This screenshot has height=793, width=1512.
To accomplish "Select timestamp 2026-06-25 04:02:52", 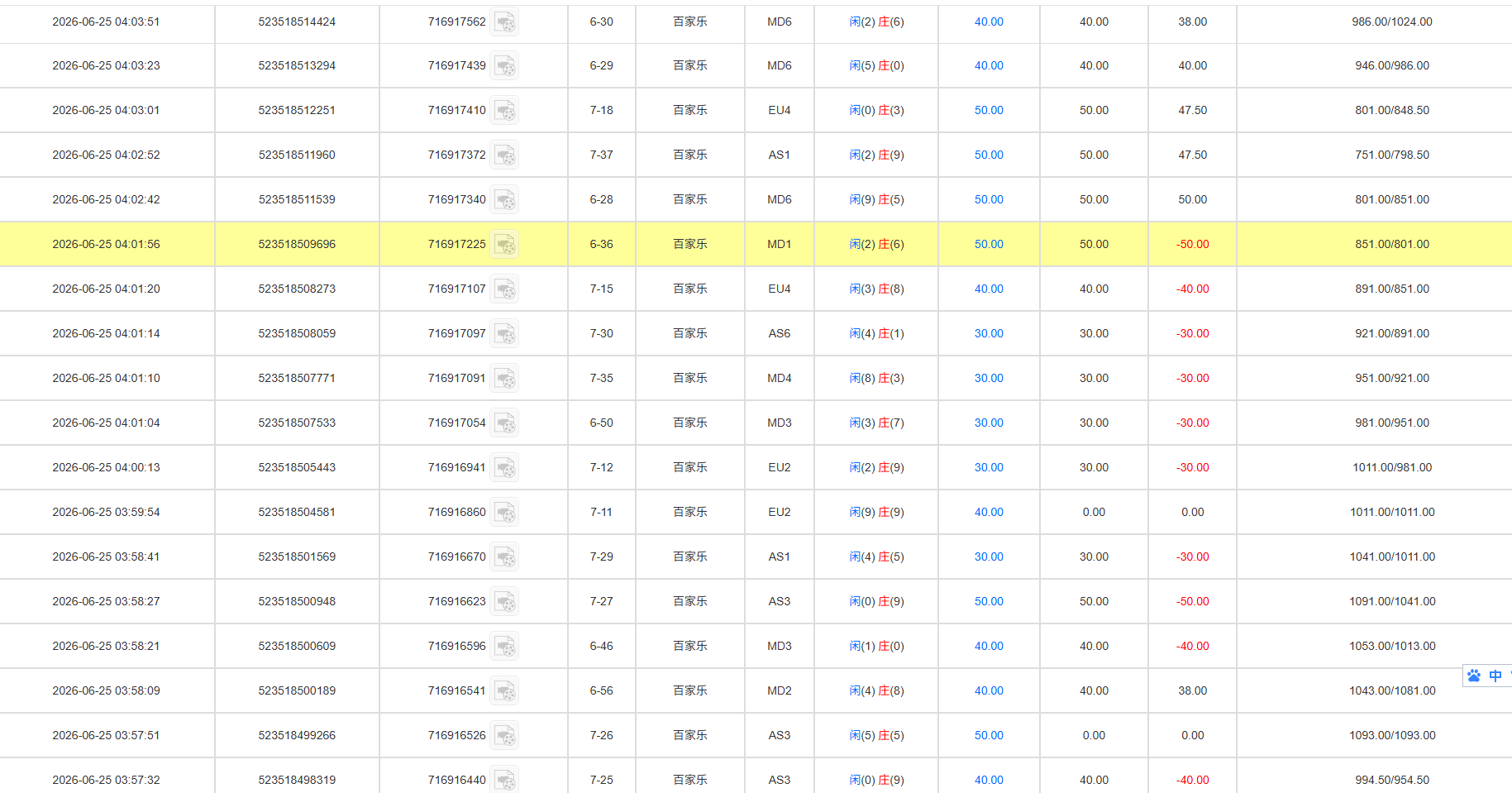I will [106, 155].
